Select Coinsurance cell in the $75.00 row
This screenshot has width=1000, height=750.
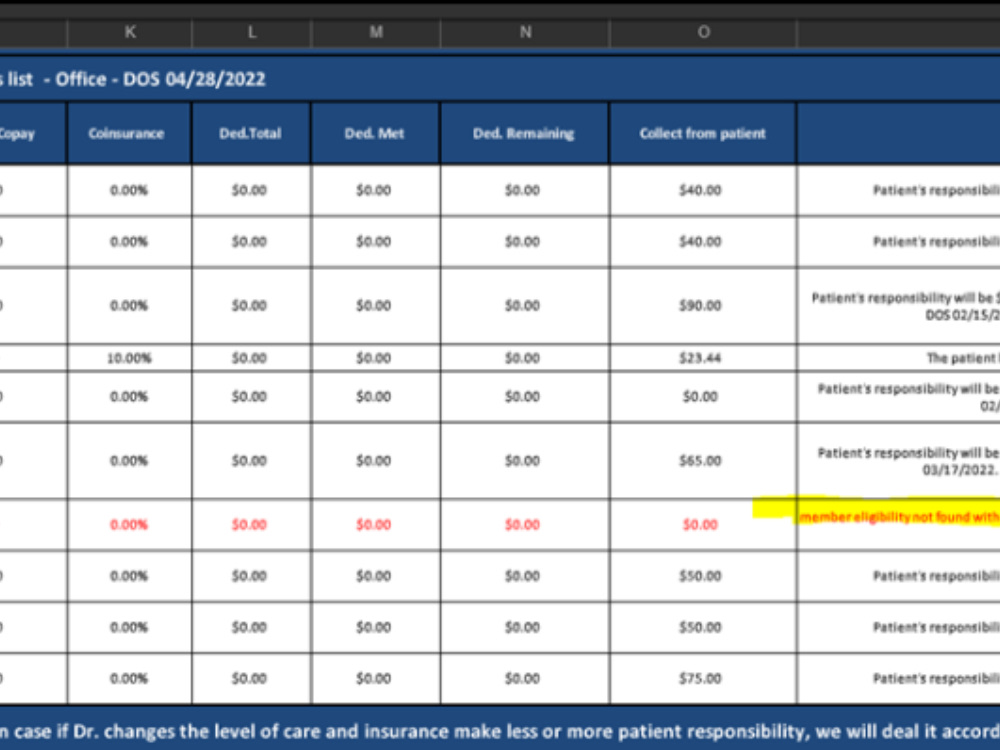pyautogui.click(x=129, y=679)
